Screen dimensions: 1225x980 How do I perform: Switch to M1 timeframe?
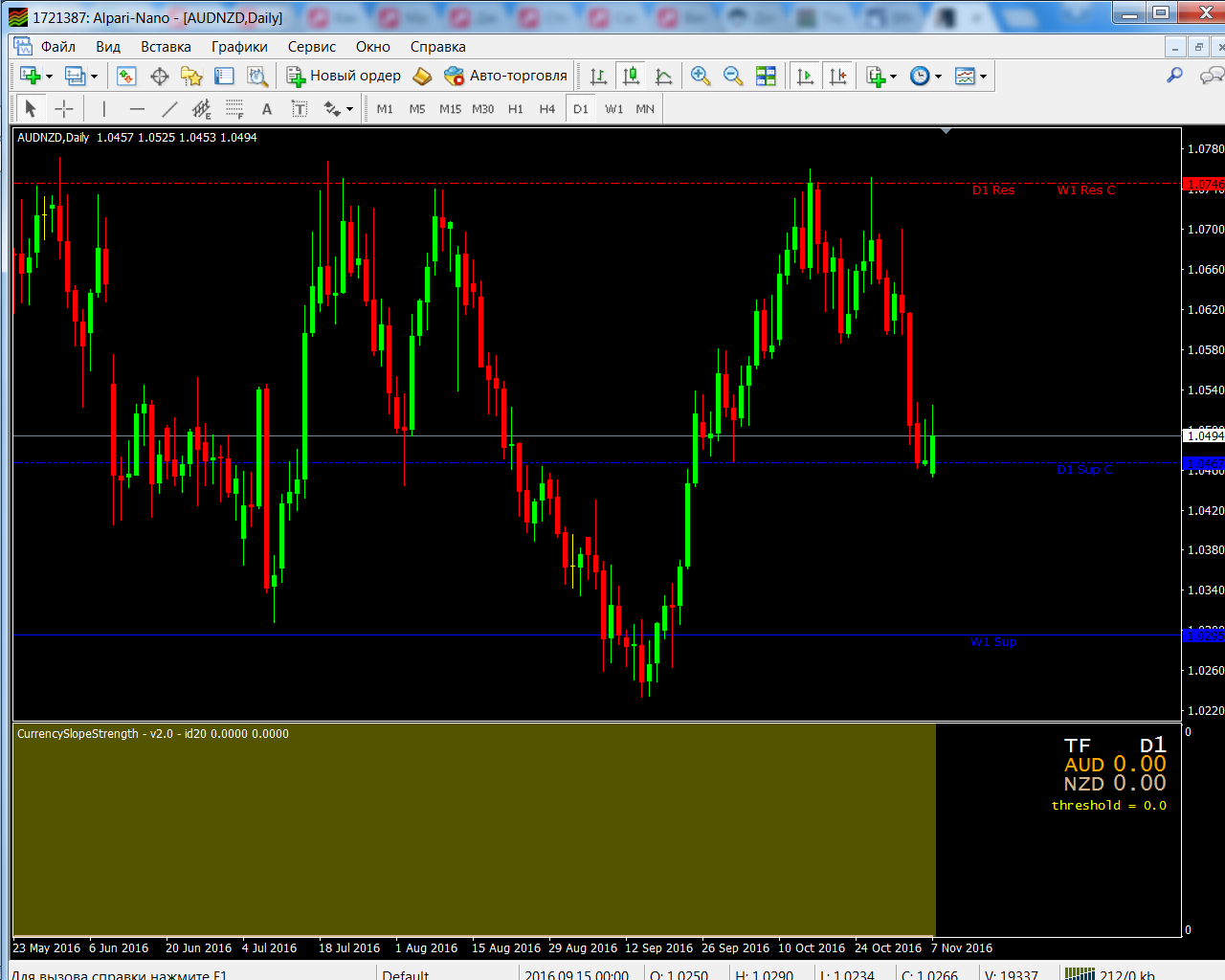click(385, 109)
